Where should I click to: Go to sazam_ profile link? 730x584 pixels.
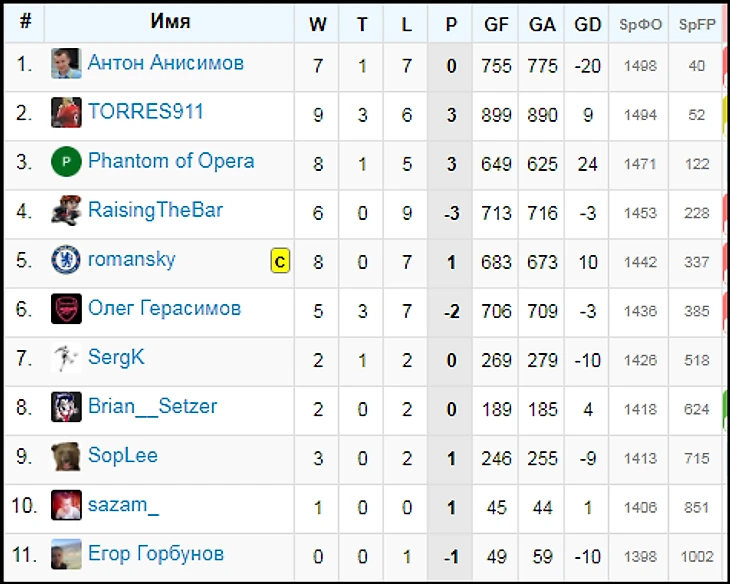[x=123, y=505]
